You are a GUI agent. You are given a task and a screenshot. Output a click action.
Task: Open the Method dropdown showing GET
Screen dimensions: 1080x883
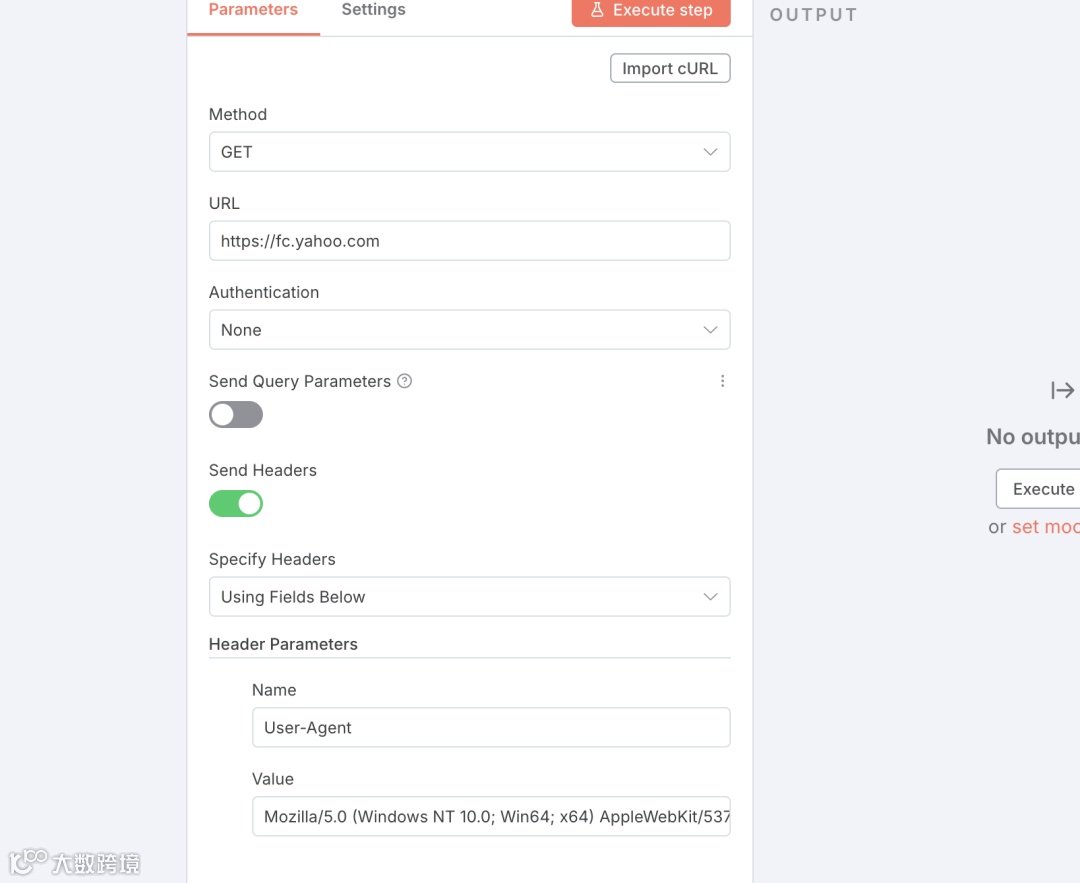[x=450, y=152]
